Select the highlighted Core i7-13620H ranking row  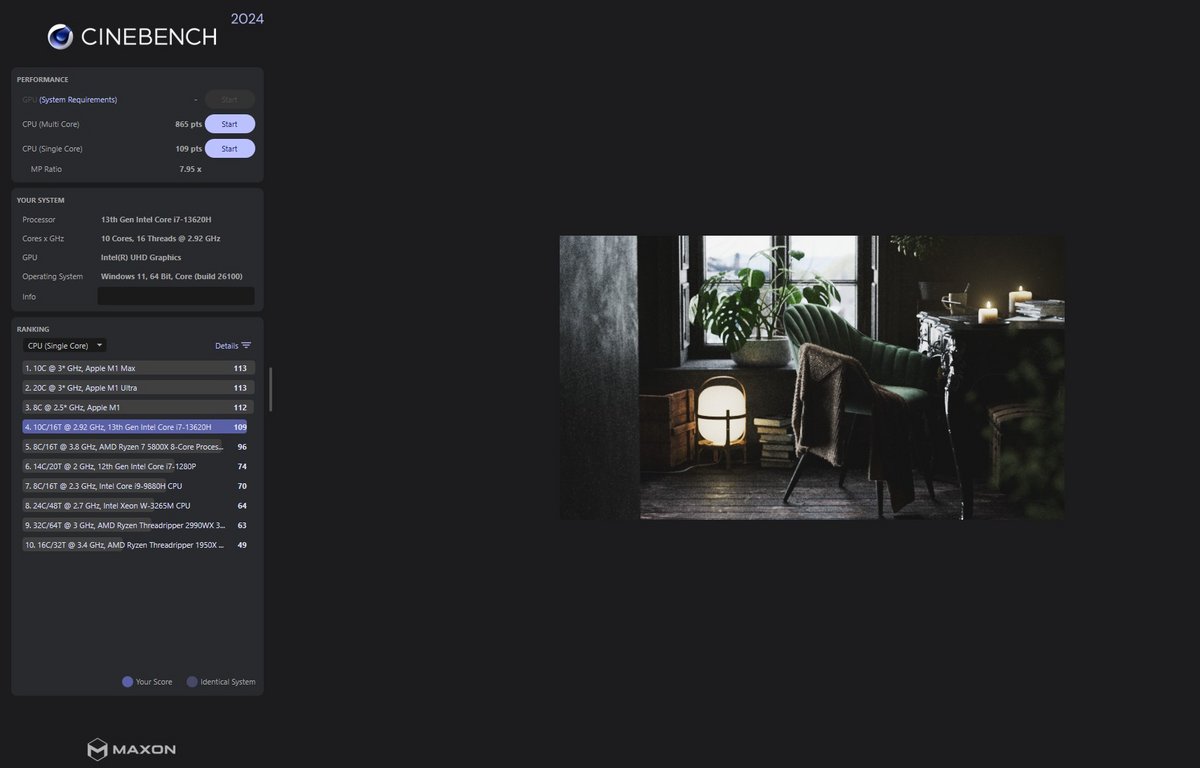click(x=136, y=427)
